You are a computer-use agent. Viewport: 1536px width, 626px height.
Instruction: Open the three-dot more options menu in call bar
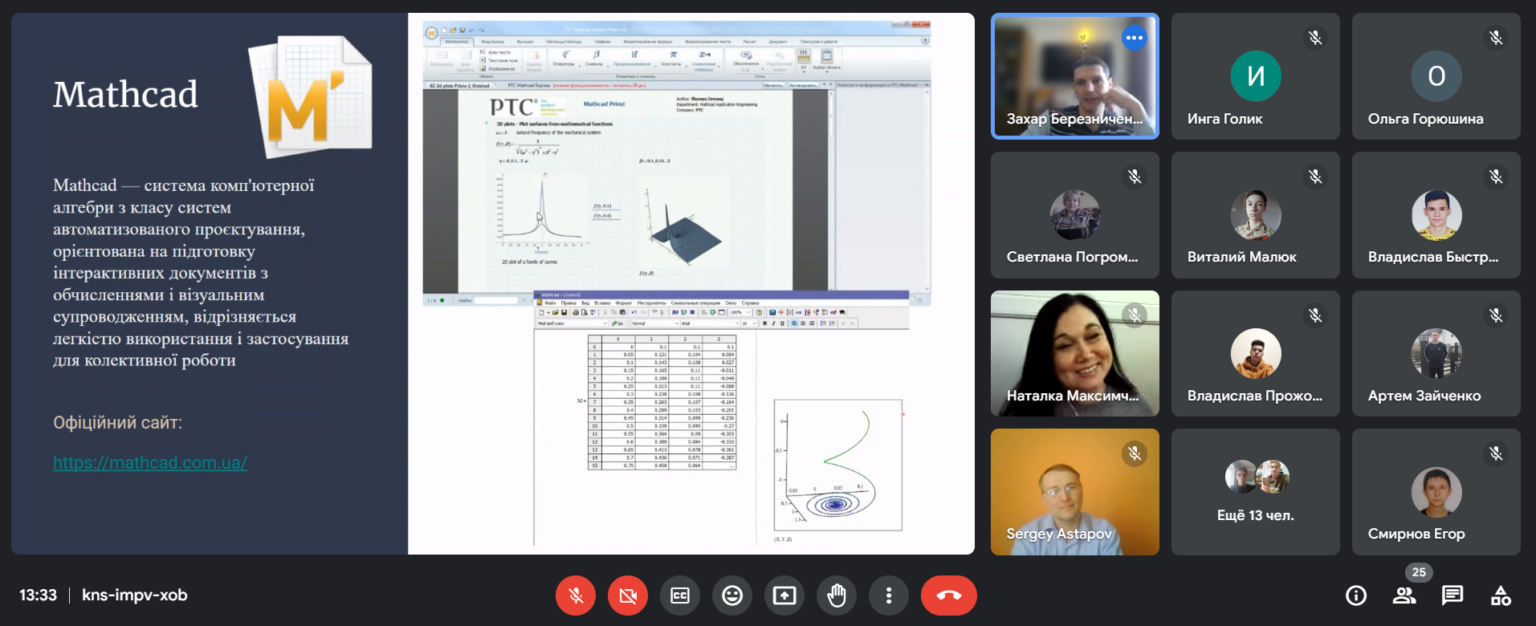point(888,596)
